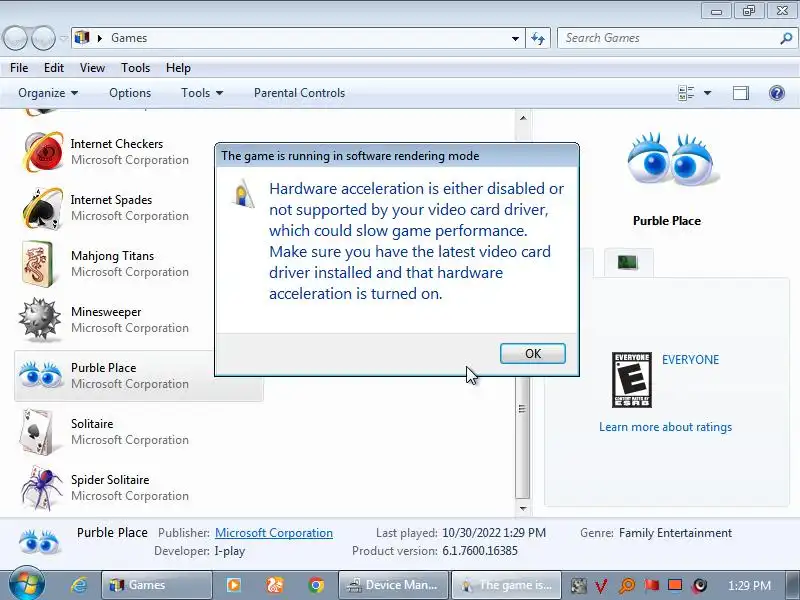Open Google Chrome from taskbar

pos(316,585)
